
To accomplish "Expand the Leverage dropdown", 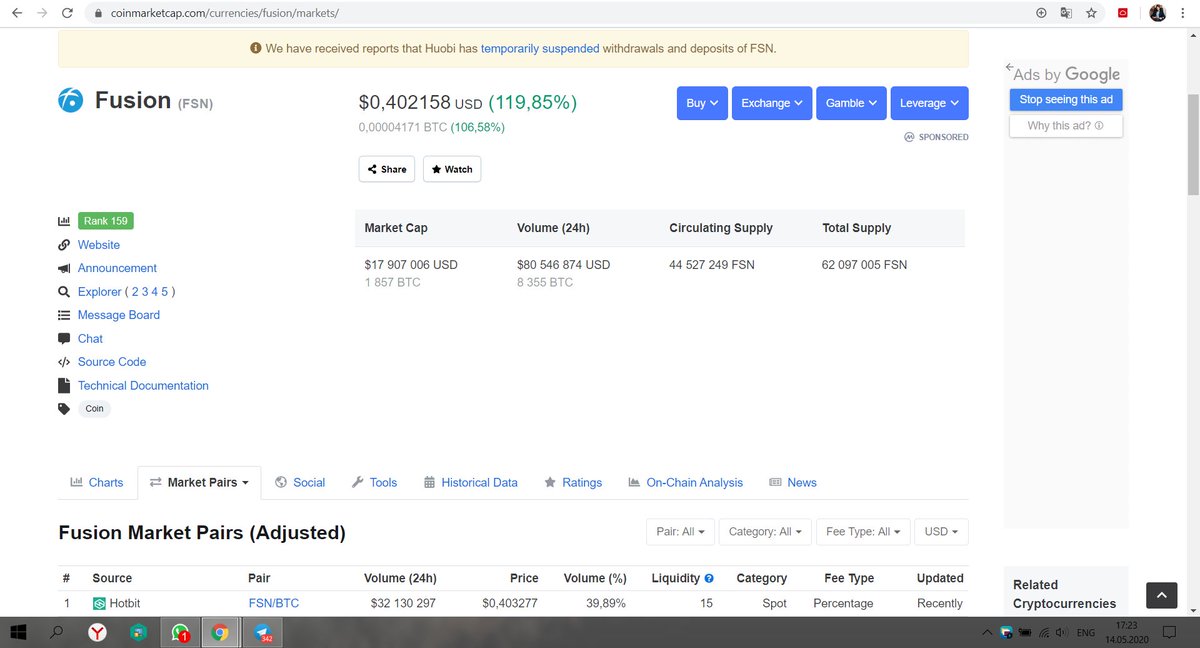I will coord(929,103).
